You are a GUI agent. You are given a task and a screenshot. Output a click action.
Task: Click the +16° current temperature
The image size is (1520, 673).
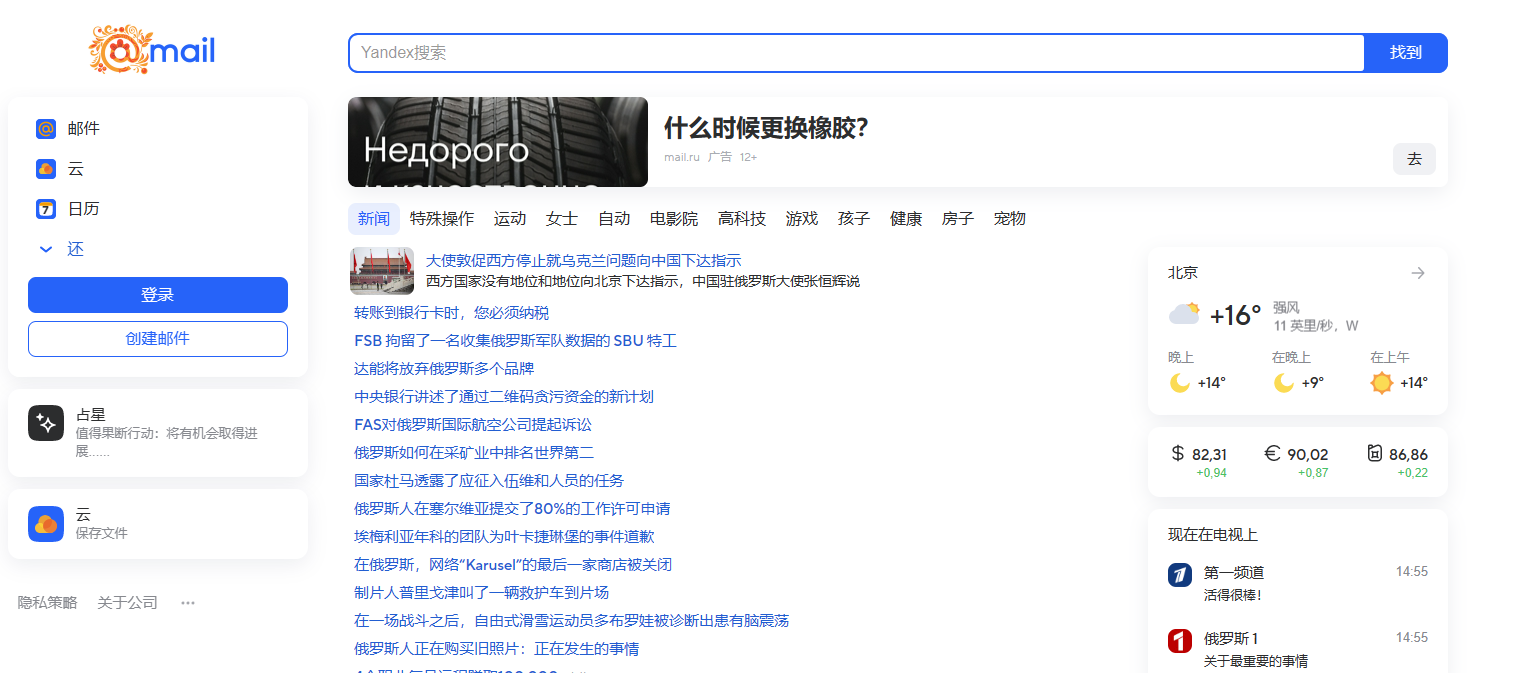(1235, 316)
